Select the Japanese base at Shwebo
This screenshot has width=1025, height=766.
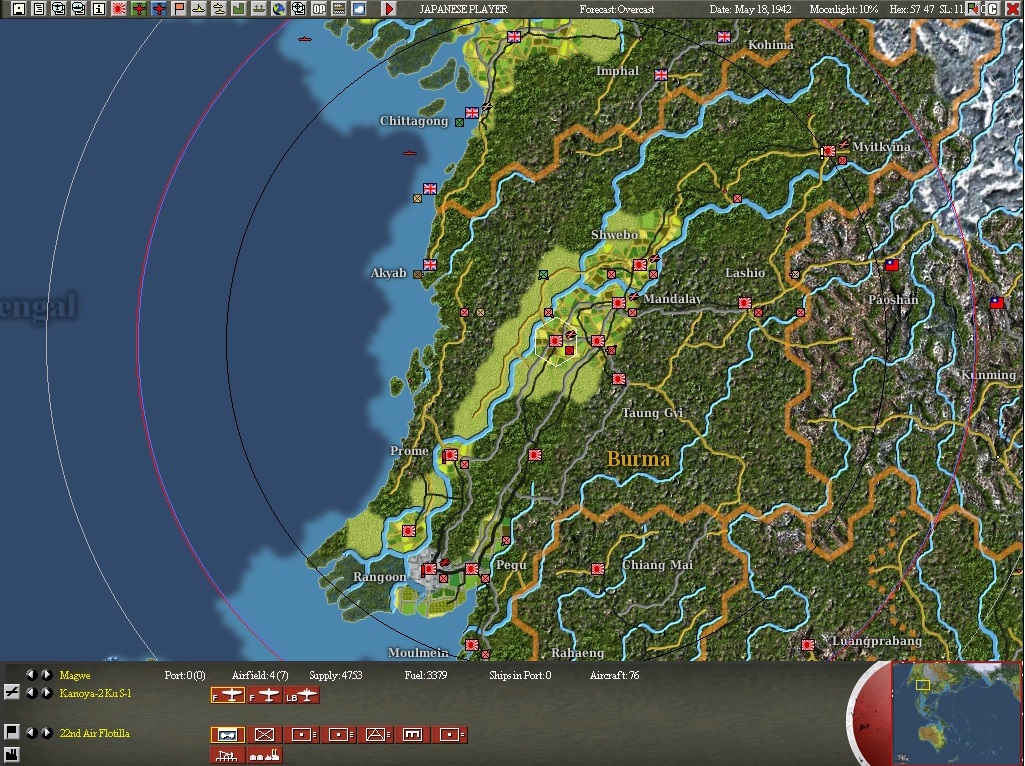click(x=639, y=265)
